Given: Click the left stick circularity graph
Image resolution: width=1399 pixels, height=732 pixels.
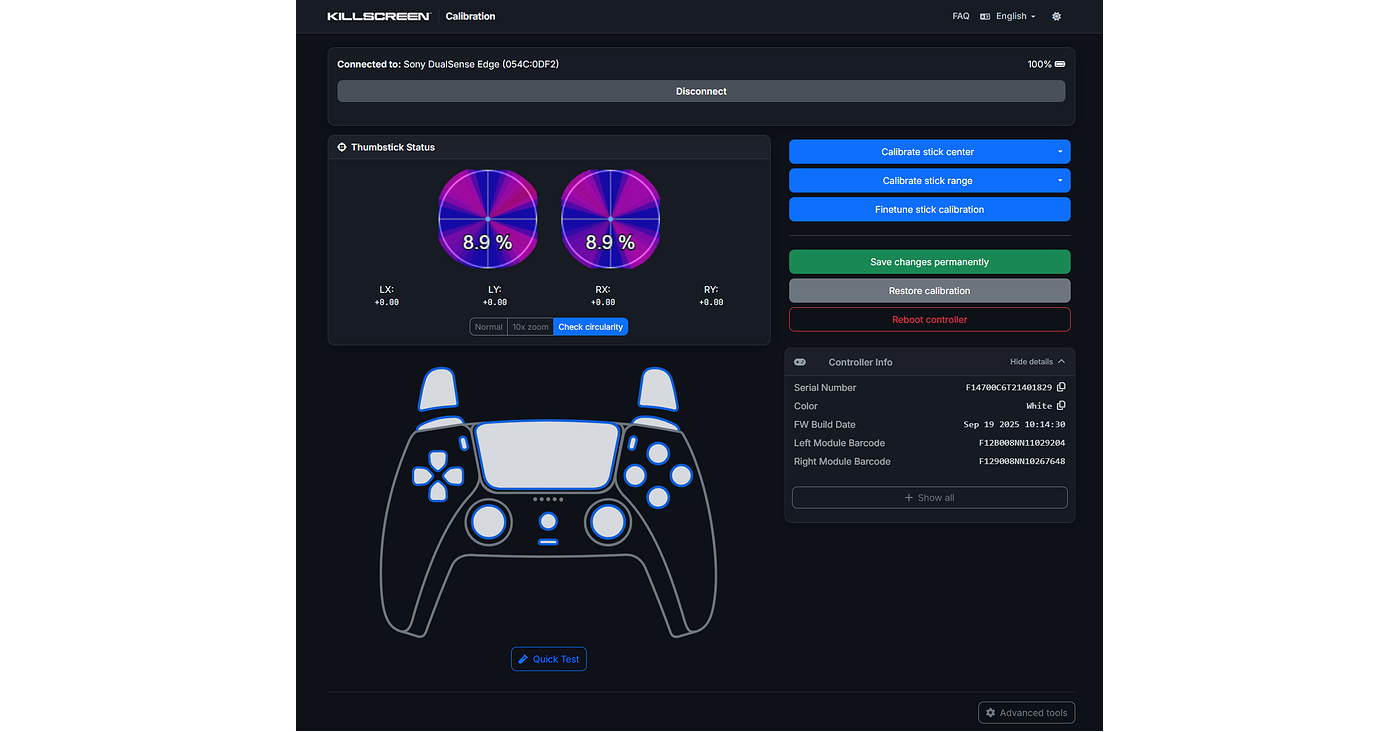Looking at the screenshot, I should point(488,218).
